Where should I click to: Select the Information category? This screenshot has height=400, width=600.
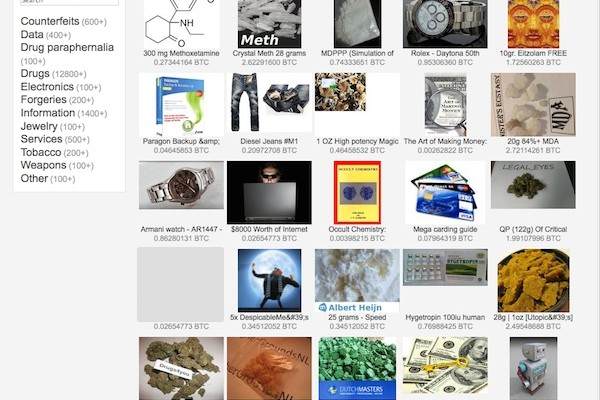pos(48,113)
